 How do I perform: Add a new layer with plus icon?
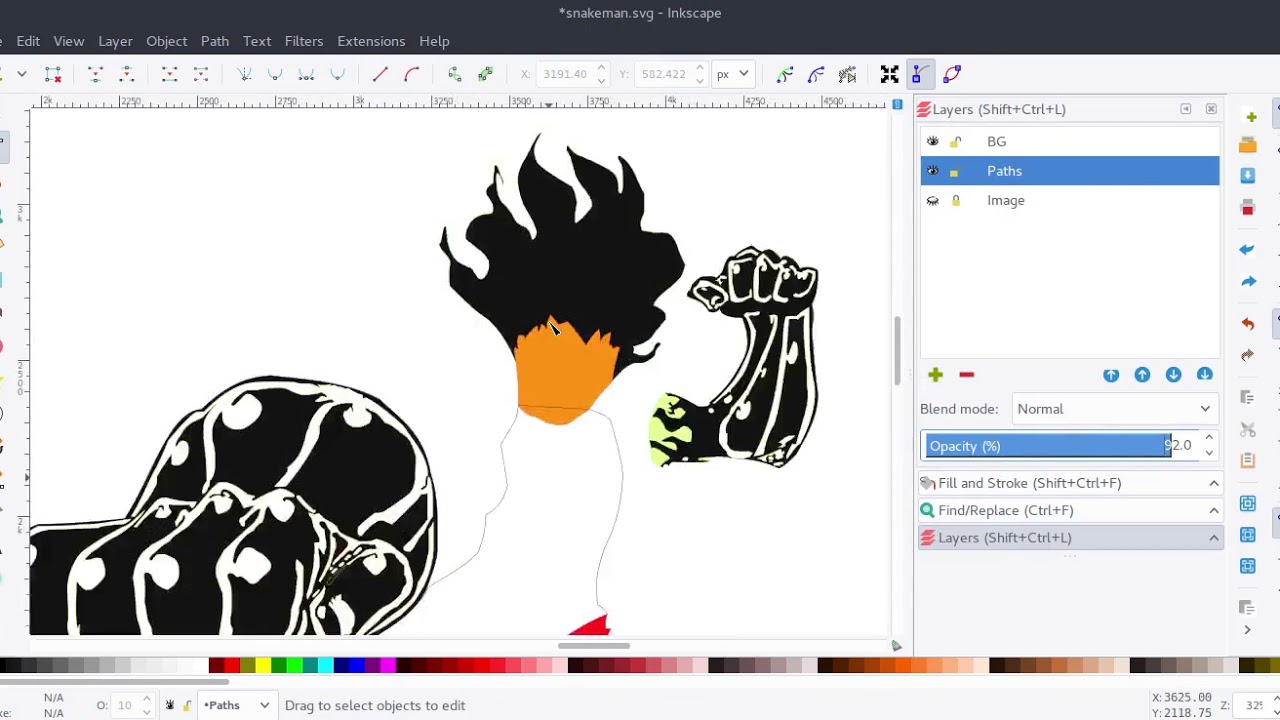pyautogui.click(x=935, y=375)
